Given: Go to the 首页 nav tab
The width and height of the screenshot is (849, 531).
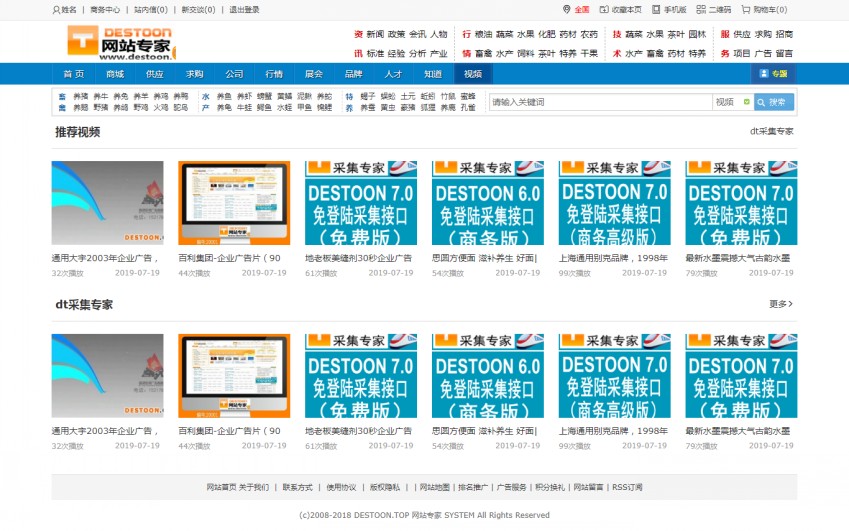Looking at the screenshot, I should (x=74, y=74).
